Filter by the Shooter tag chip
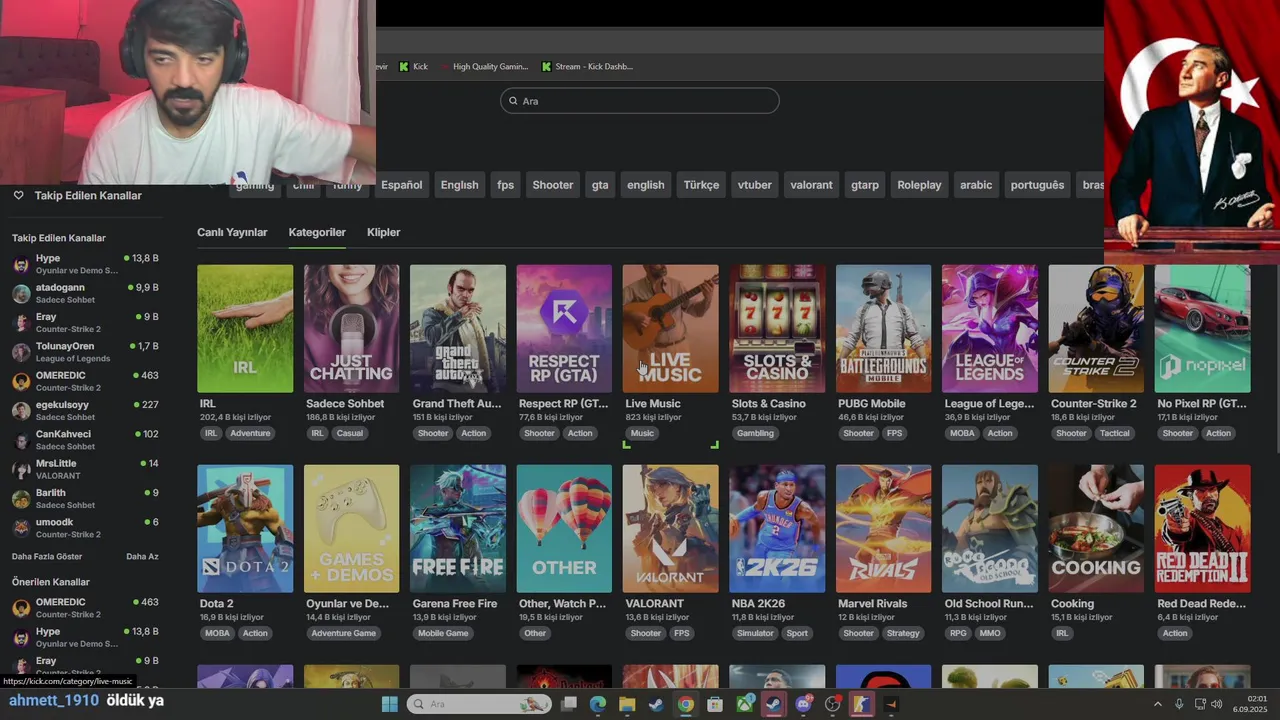Image resolution: width=1280 pixels, height=720 pixels. (553, 185)
